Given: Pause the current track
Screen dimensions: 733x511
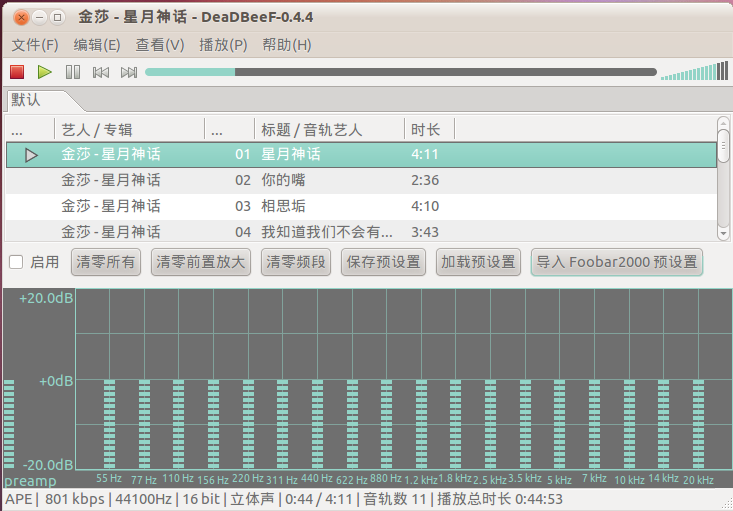Looking at the screenshot, I should (73, 72).
